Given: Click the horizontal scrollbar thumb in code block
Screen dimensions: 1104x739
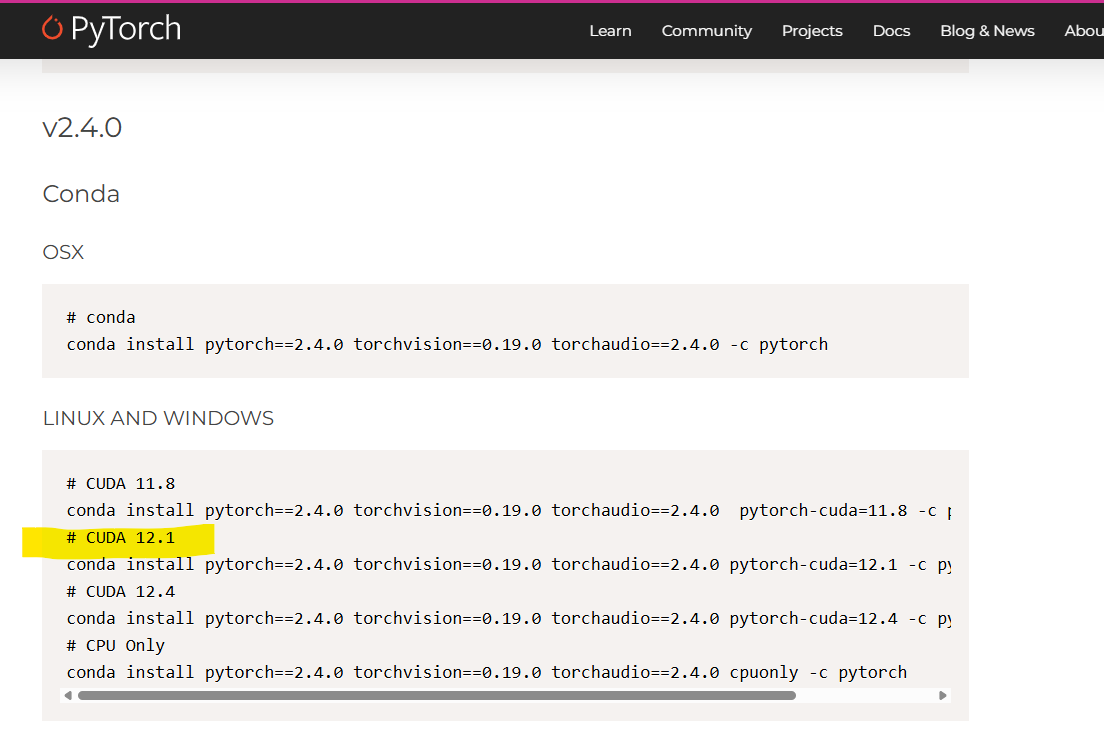Looking at the screenshot, I should tap(437, 695).
